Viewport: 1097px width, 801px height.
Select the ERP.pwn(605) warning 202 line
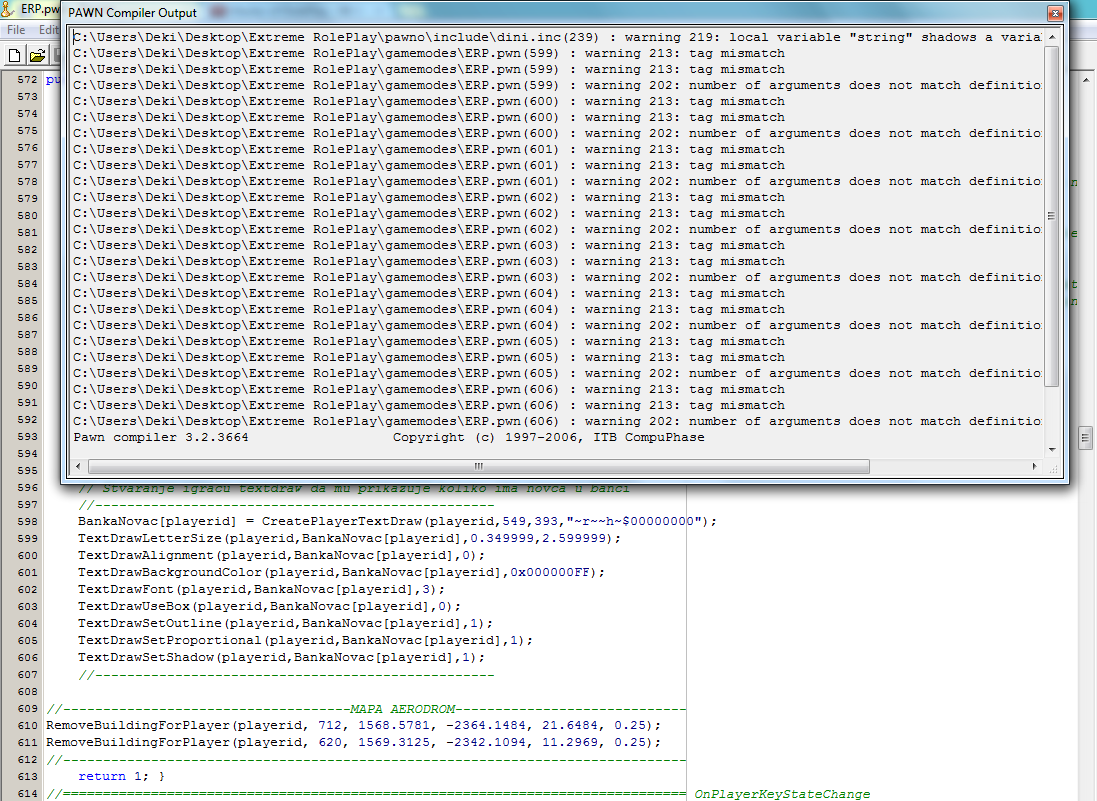[557, 374]
